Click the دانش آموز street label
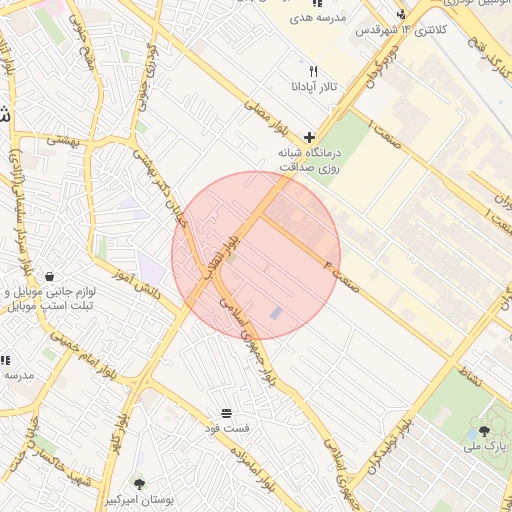This screenshot has width=512, height=512. click(136, 284)
